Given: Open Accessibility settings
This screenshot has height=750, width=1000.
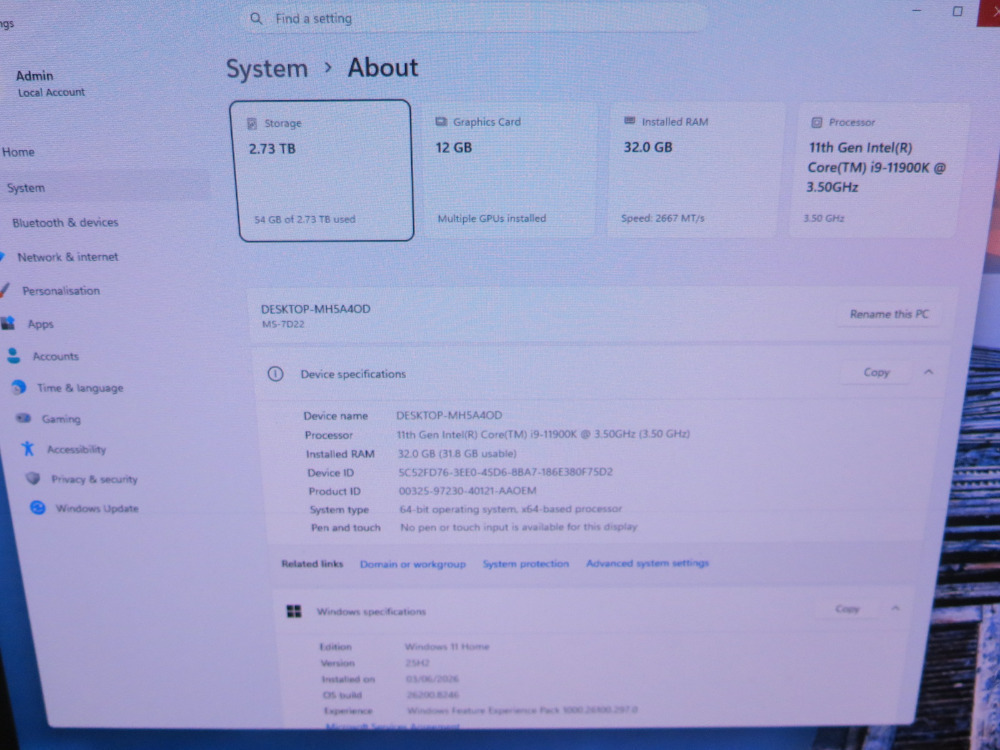Looking at the screenshot, I should coord(77,450).
